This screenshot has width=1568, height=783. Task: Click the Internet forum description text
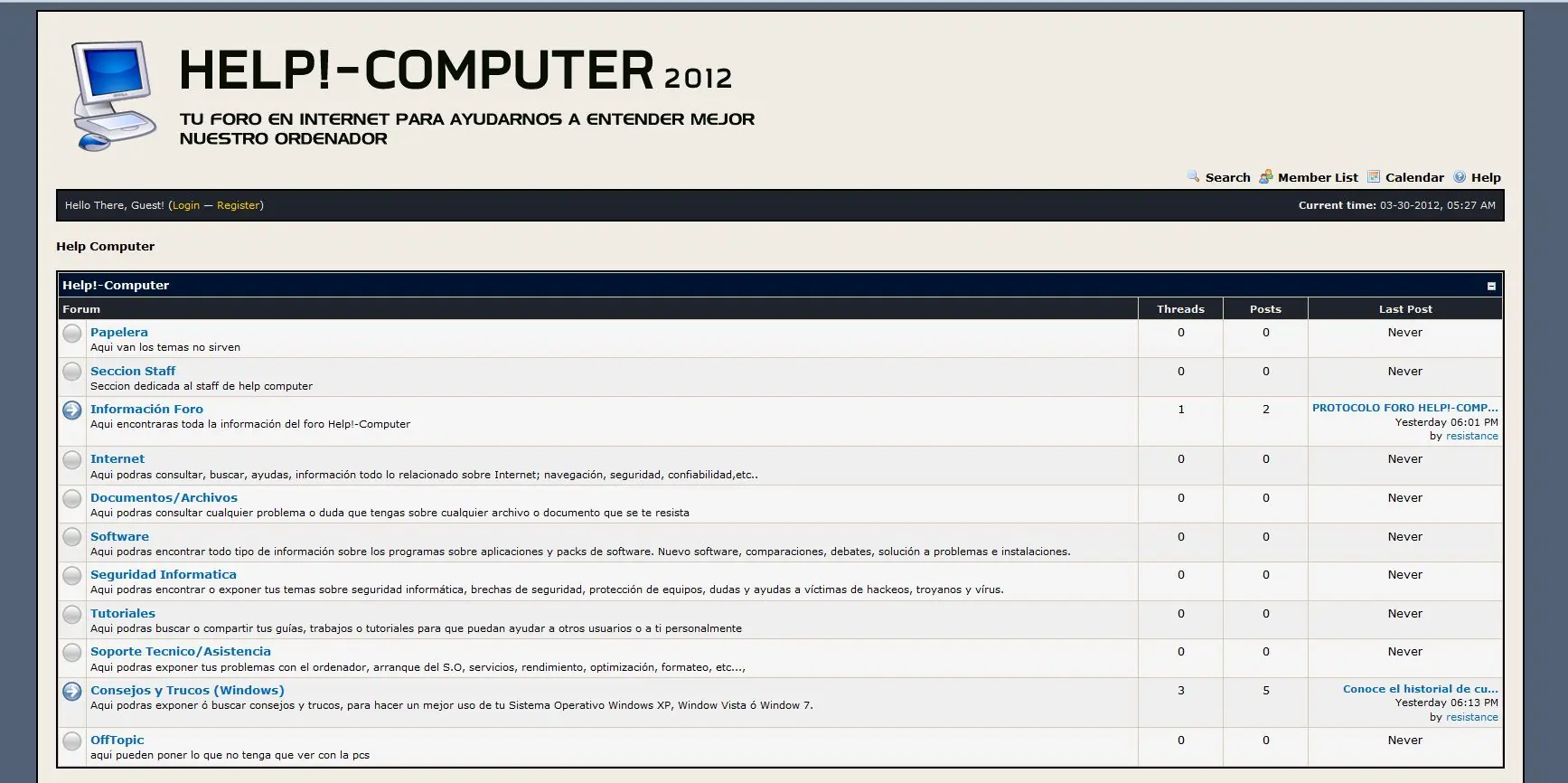[x=424, y=475]
